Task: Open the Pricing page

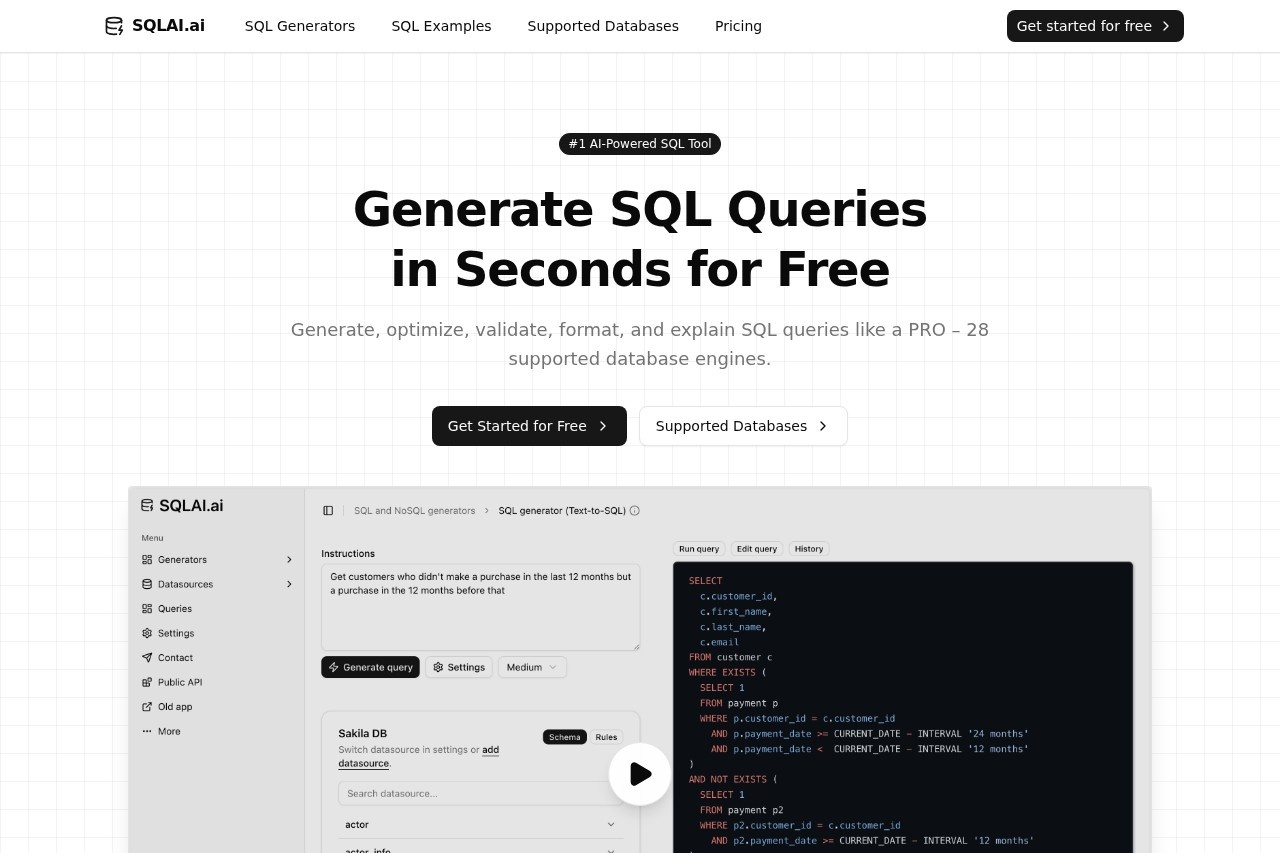Action: (738, 26)
